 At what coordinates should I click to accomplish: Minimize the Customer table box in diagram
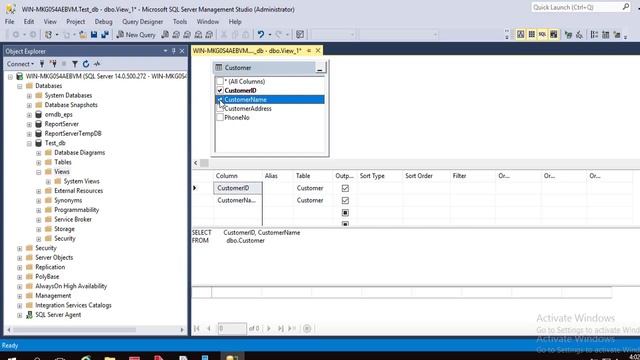click(320, 68)
